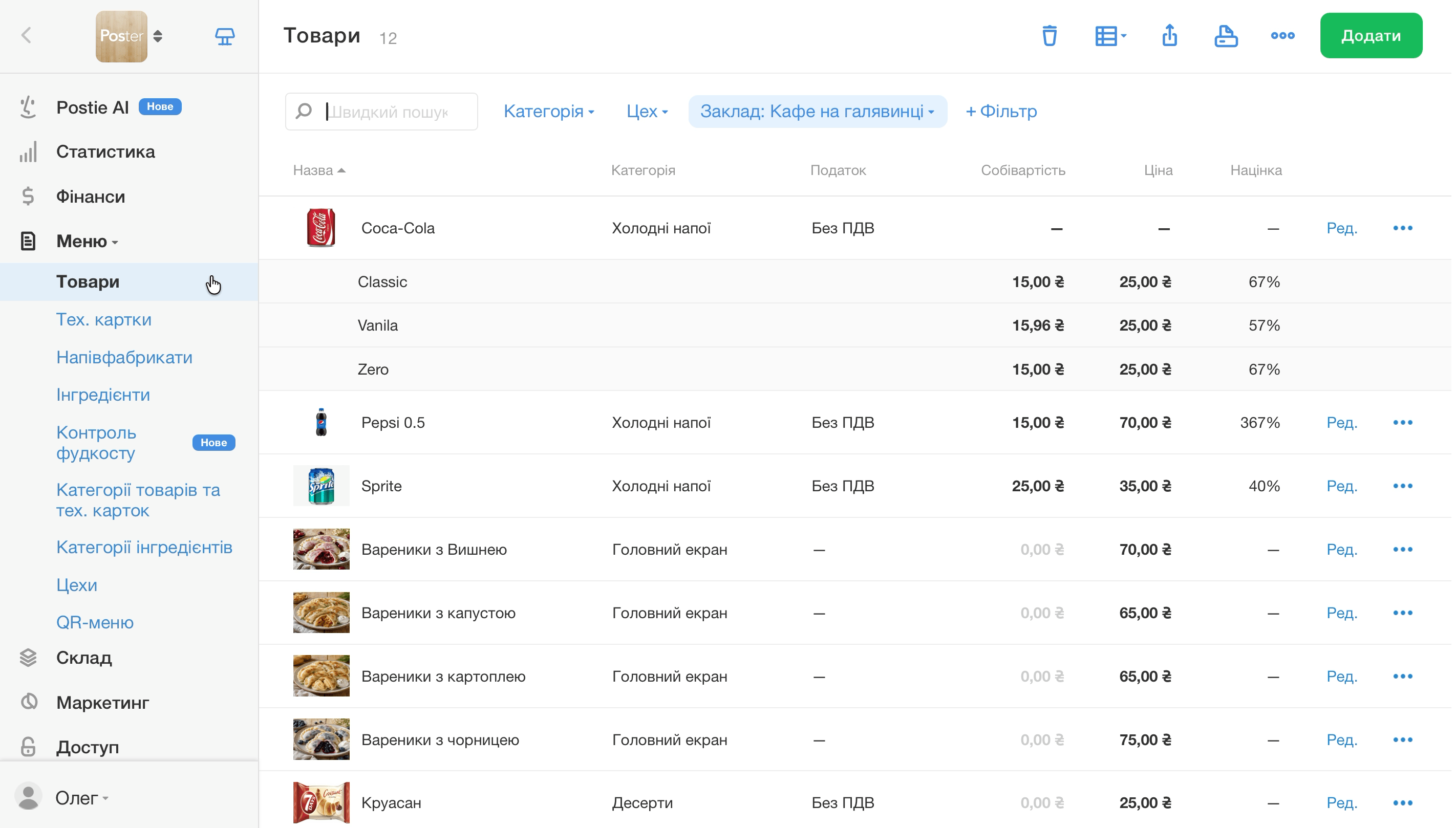Add a new filter with + Фільтр
Viewport: 1456px width, 828px height.
coord(1001,112)
